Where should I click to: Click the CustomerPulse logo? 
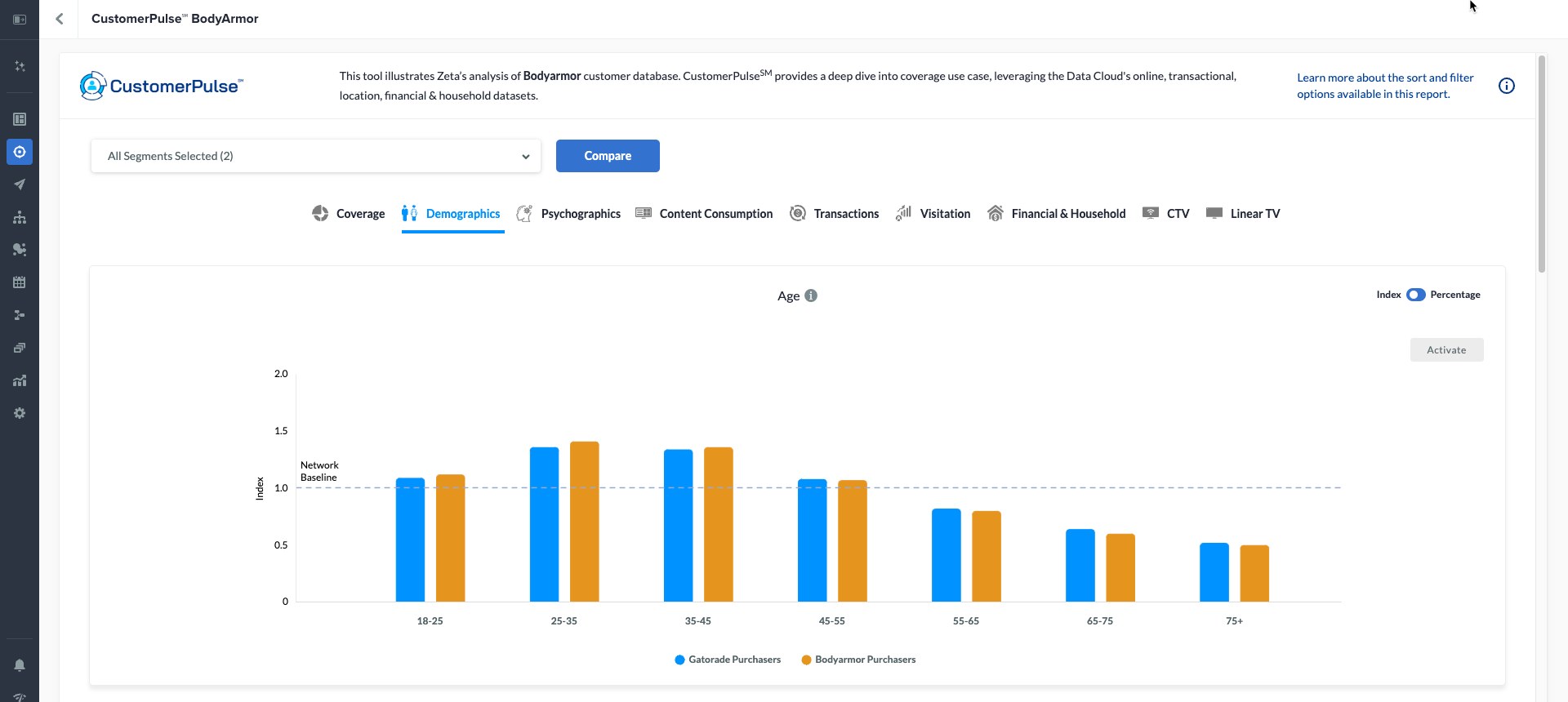click(162, 86)
